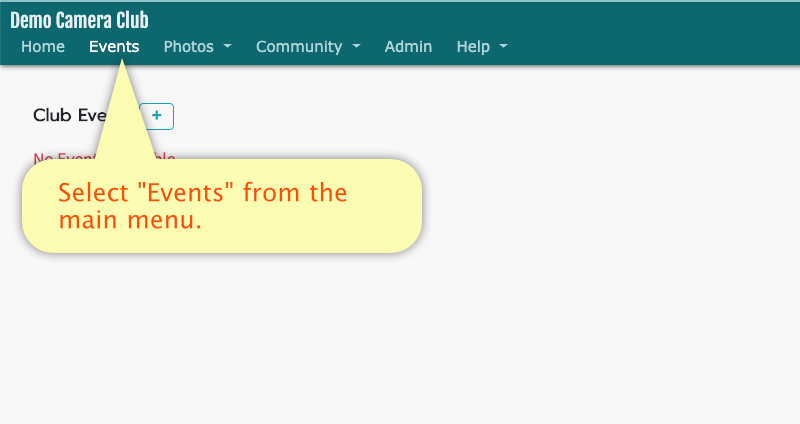
Task: Click the "main menu." text in callout
Action: point(130,220)
